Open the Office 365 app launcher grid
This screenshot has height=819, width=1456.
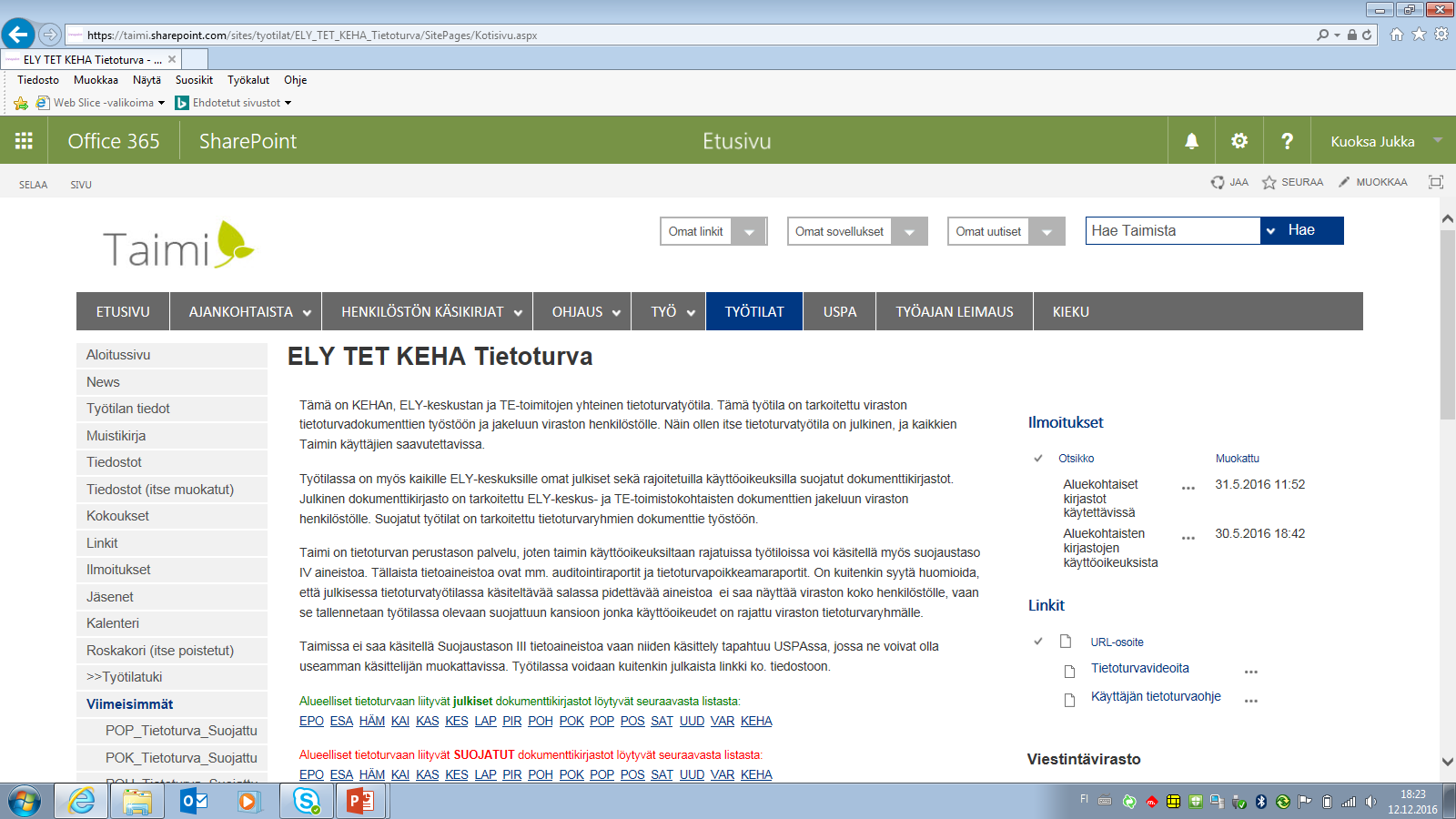[x=24, y=141]
